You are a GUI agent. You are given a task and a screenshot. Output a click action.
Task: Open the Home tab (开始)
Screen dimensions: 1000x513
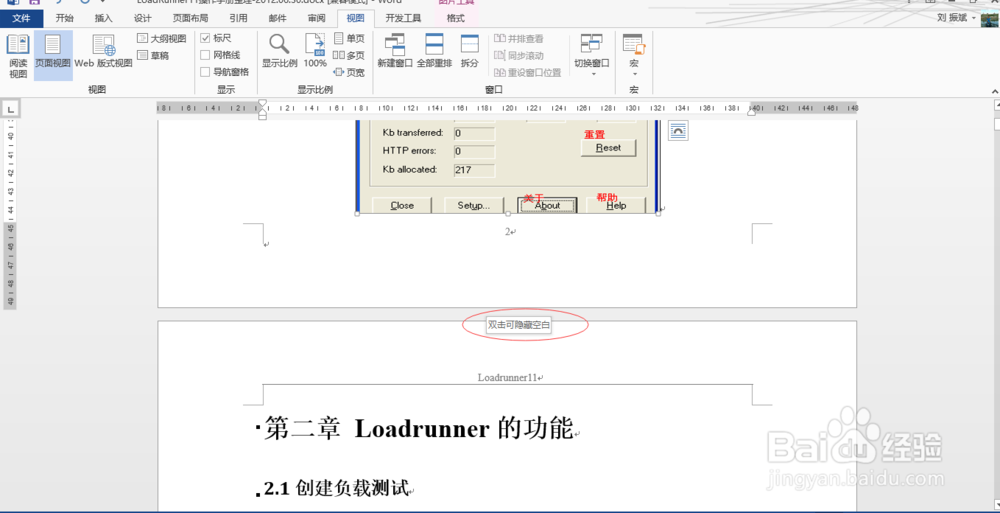point(64,19)
